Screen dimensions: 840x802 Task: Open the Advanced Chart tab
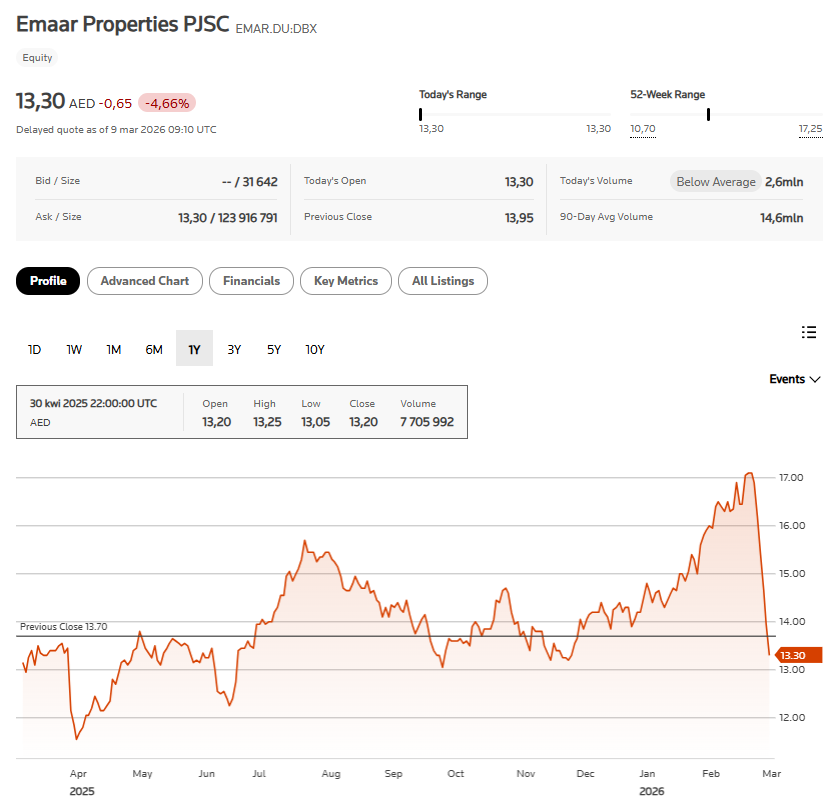pyautogui.click(x=145, y=281)
